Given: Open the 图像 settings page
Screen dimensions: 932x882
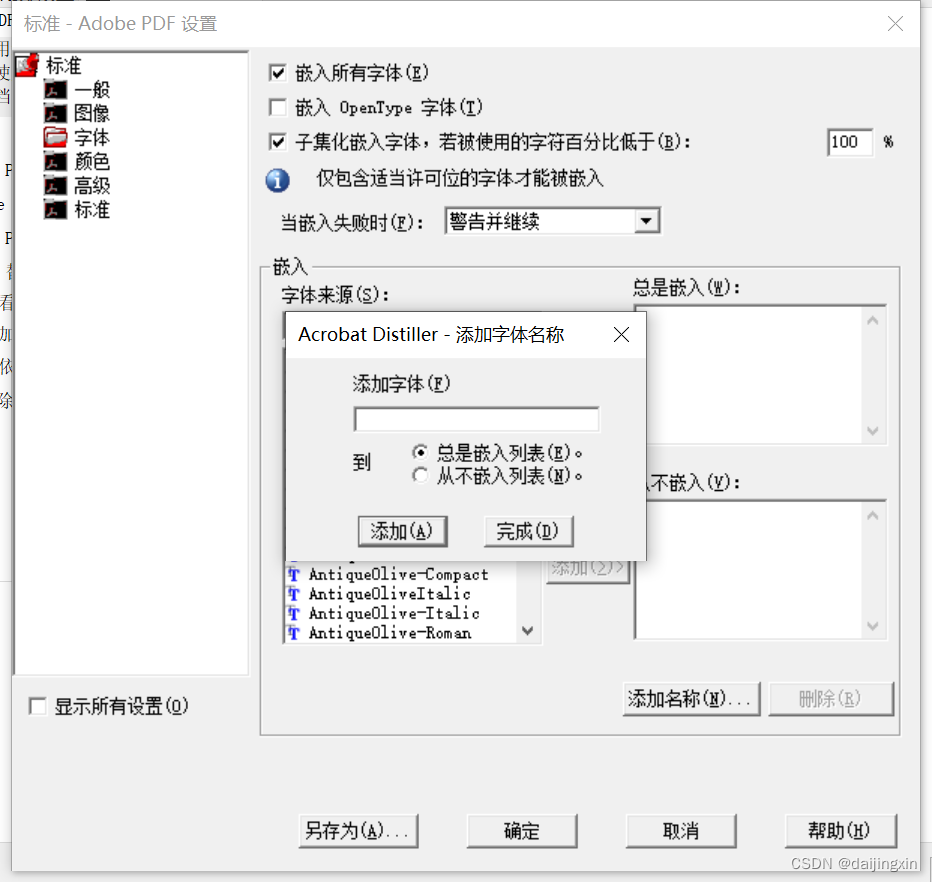Looking at the screenshot, I should [92, 113].
